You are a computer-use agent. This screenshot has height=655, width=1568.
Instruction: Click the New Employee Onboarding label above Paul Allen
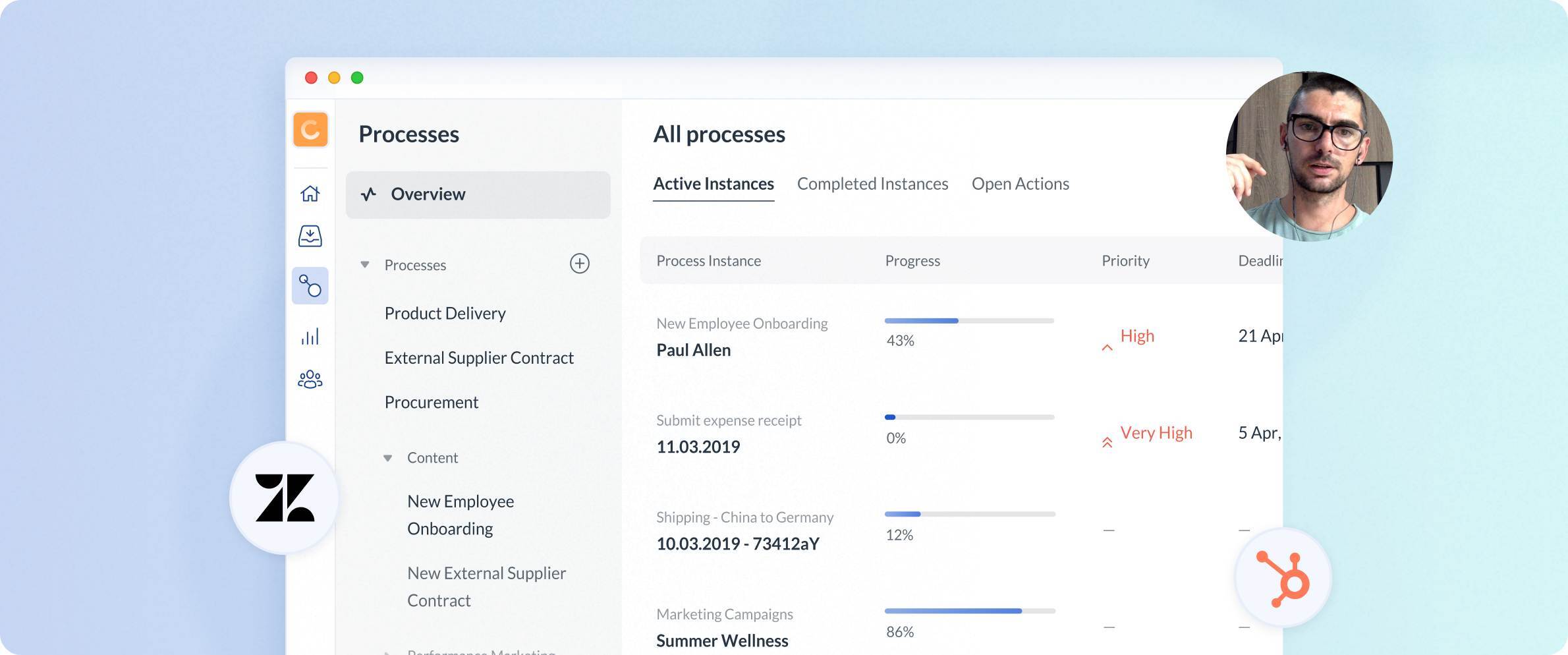(x=742, y=324)
